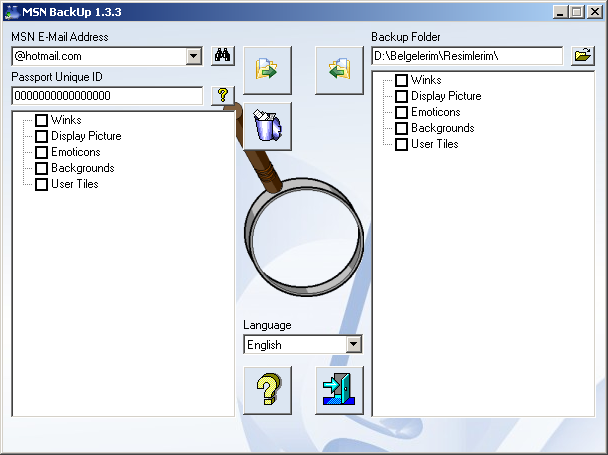Minimize the MSN BackUp window
The height and width of the screenshot is (455, 608).
tap(560, 12)
